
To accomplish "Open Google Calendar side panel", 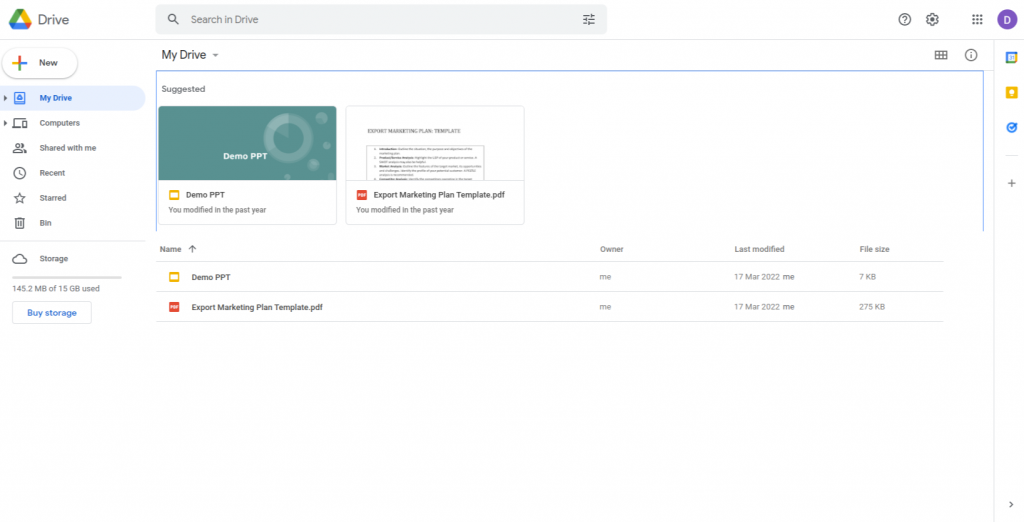I will (1011, 58).
